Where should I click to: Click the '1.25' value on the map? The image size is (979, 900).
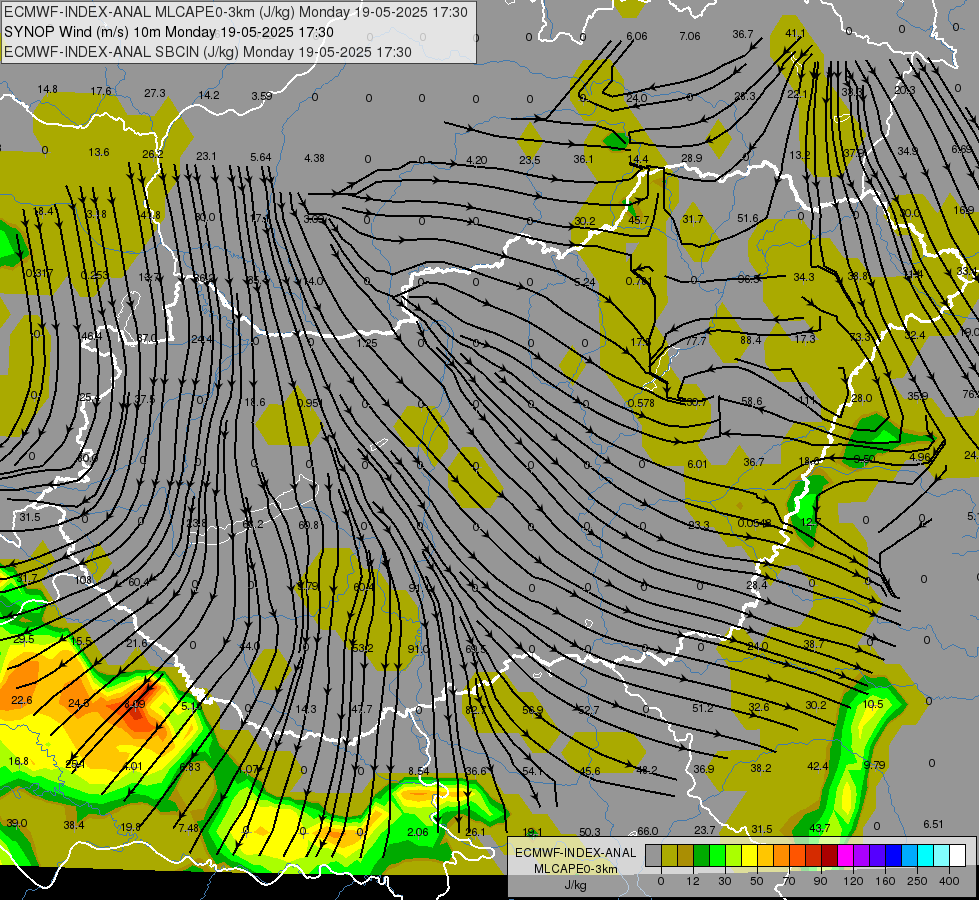click(367, 343)
